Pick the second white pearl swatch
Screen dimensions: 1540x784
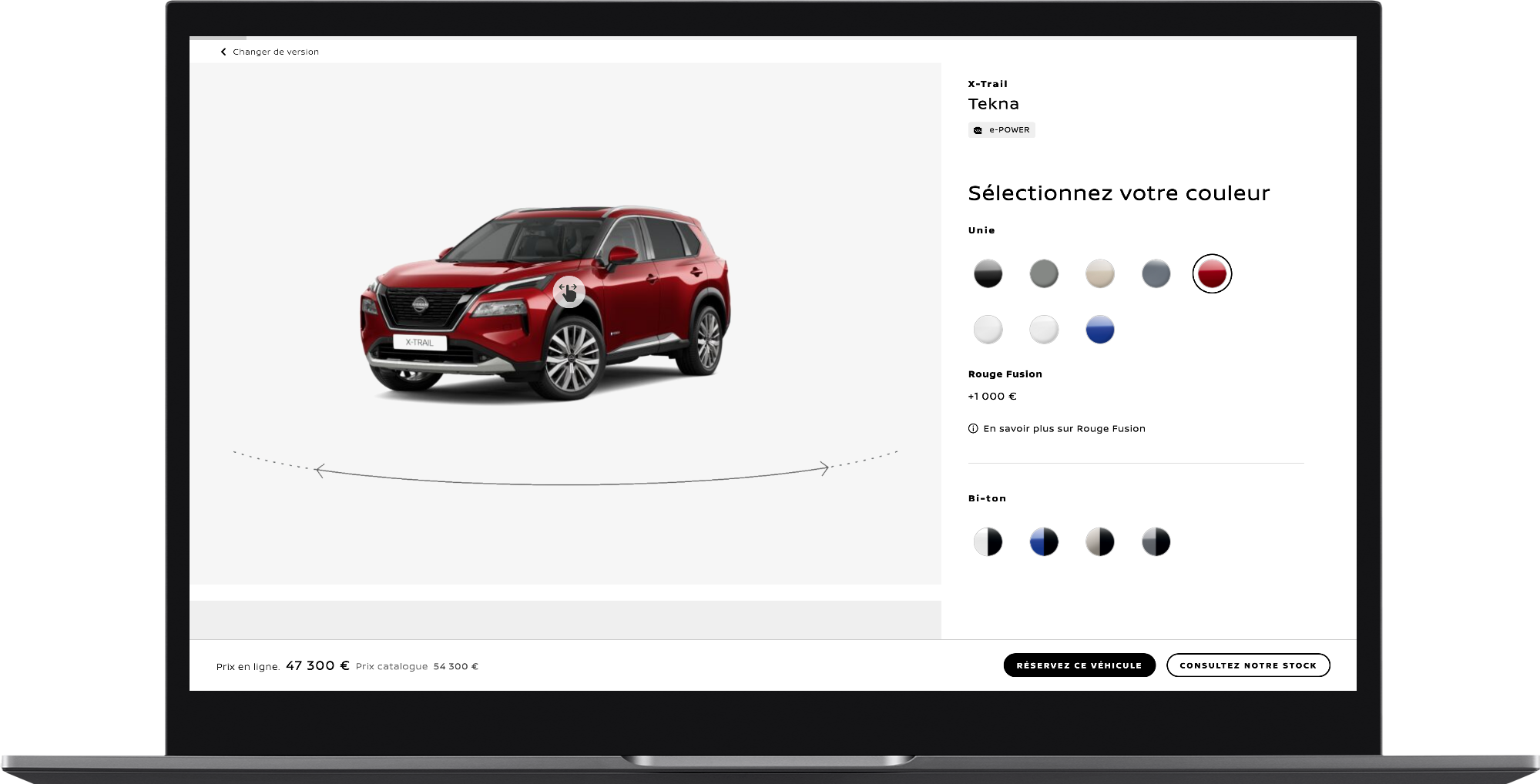1044,330
